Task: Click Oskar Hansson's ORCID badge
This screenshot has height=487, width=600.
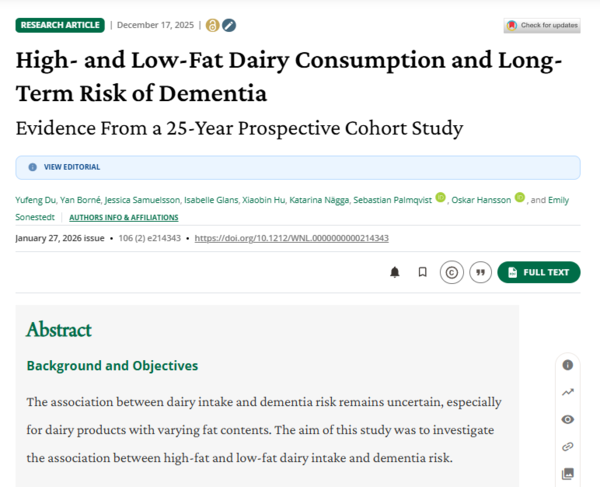Action: [519, 199]
